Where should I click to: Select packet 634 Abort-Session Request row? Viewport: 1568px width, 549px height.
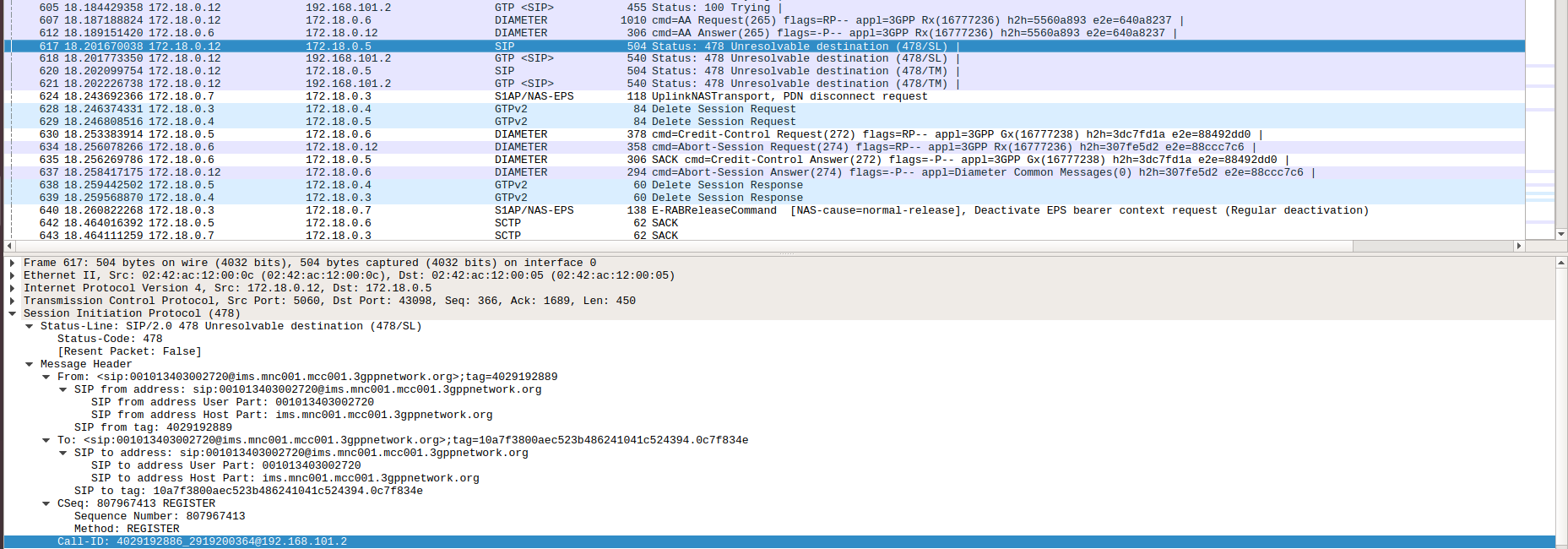point(764,147)
